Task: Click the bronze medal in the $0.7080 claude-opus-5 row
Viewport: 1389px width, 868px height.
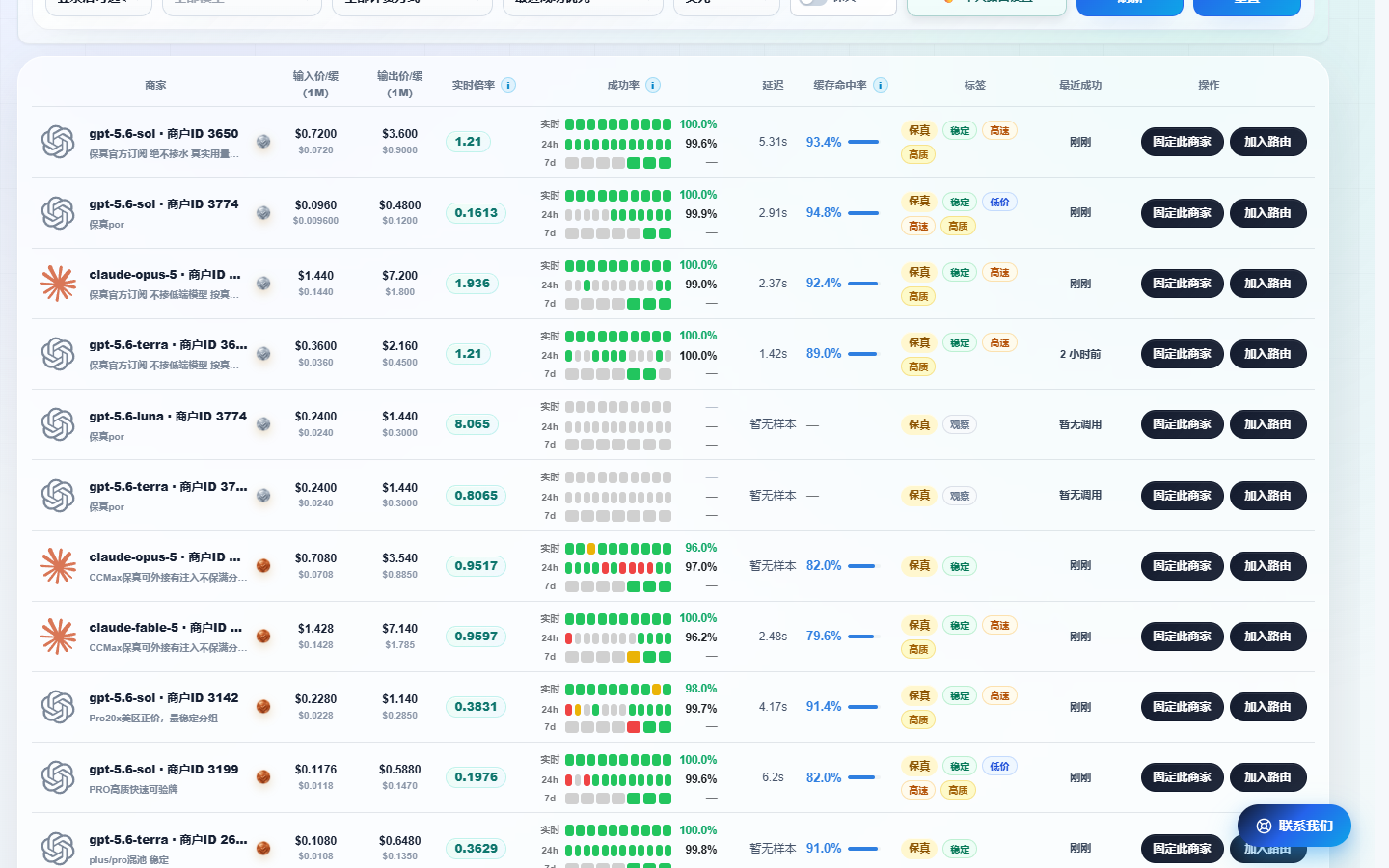Action: coord(263,566)
